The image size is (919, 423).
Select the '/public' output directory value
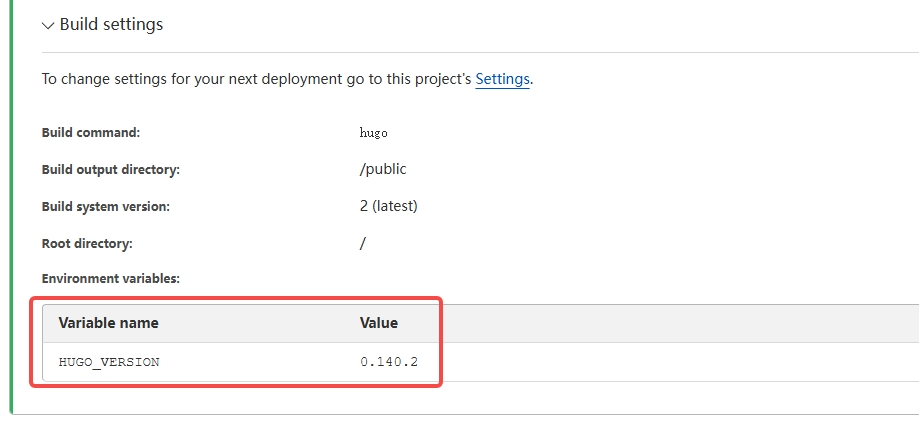click(383, 169)
